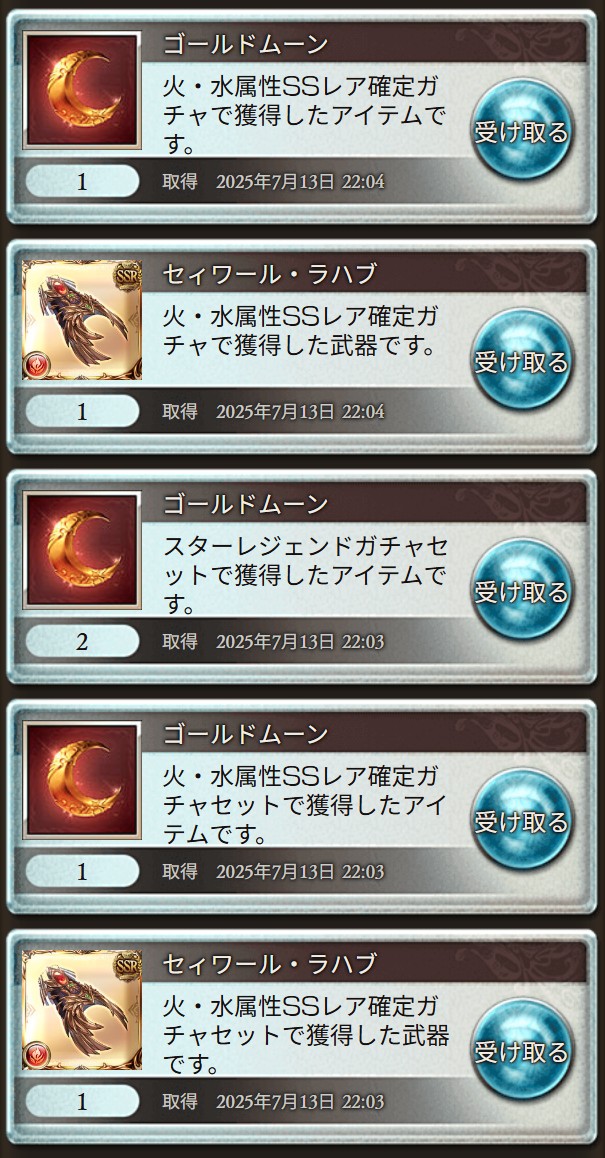Click the title ゴールドムーン on the third entry

coord(245,505)
